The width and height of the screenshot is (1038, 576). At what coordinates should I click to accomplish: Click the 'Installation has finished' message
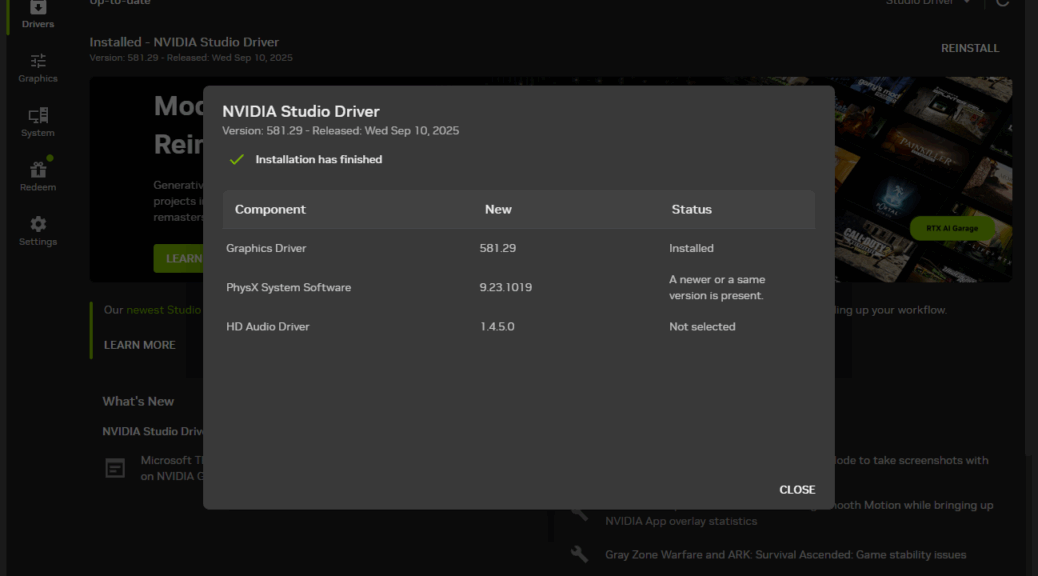(x=318, y=160)
